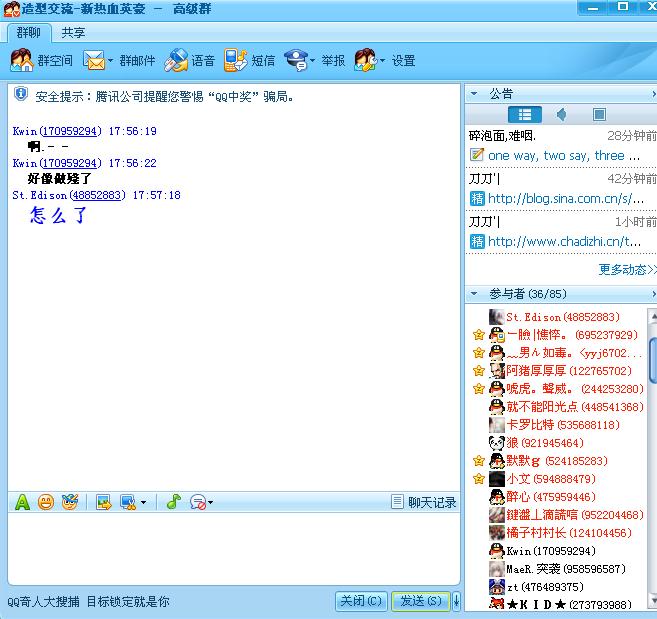Open the send options arrow next to 发送
The height and width of the screenshot is (619, 657).
(456, 601)
